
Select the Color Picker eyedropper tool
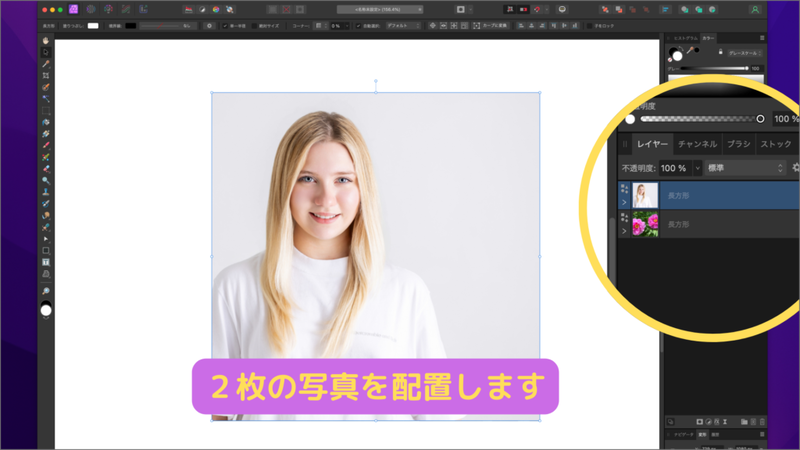45,64
